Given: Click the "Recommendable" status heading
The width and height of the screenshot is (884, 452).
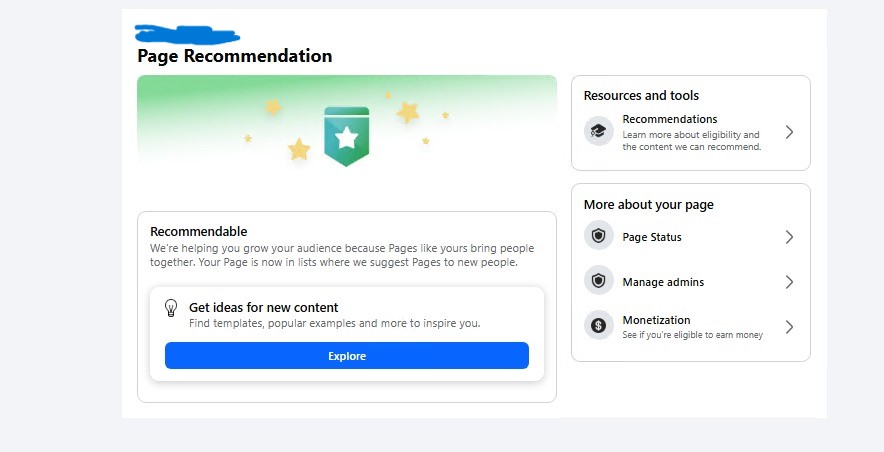Looking at the screenshot, I should [198, 231].
